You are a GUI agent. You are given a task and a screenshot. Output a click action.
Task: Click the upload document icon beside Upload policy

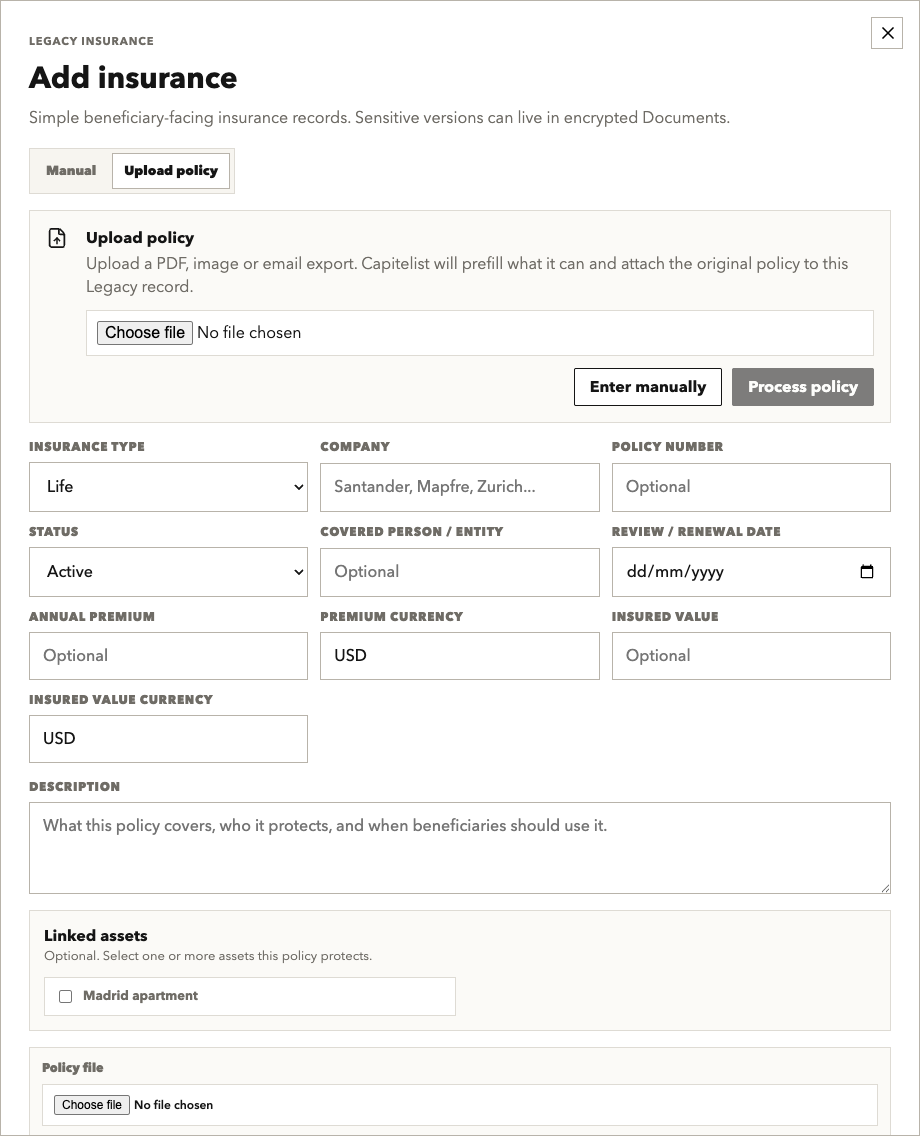pyautogui.click(x=57, y=238)
